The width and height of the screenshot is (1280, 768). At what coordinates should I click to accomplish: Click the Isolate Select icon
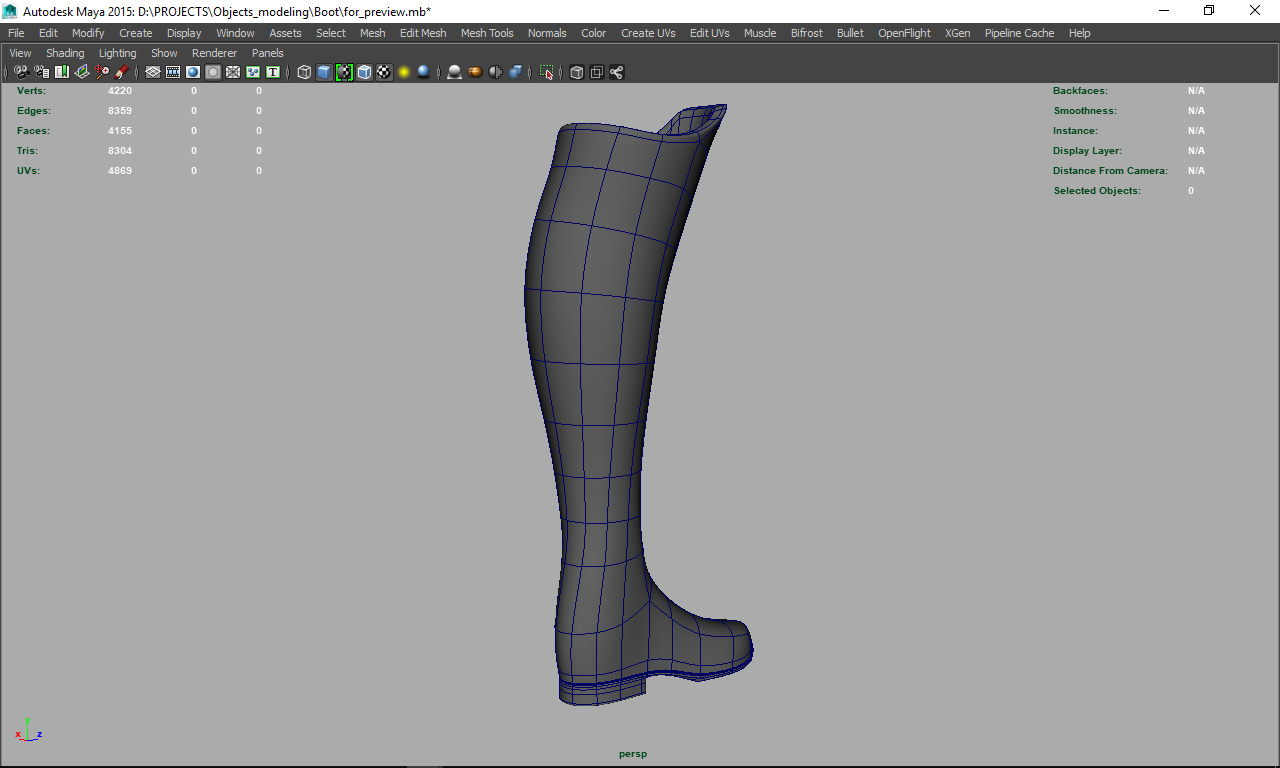point(546,72)
